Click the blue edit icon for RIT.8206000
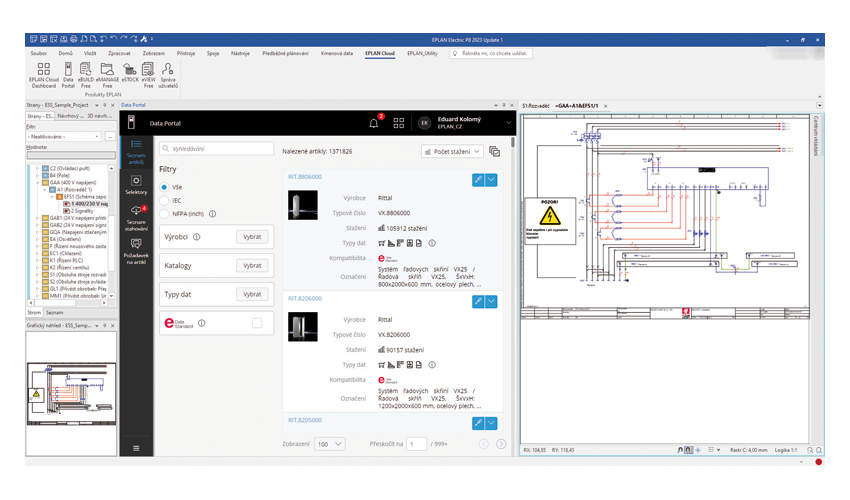Viewport: 850px width, 500px height. [478, 301]
